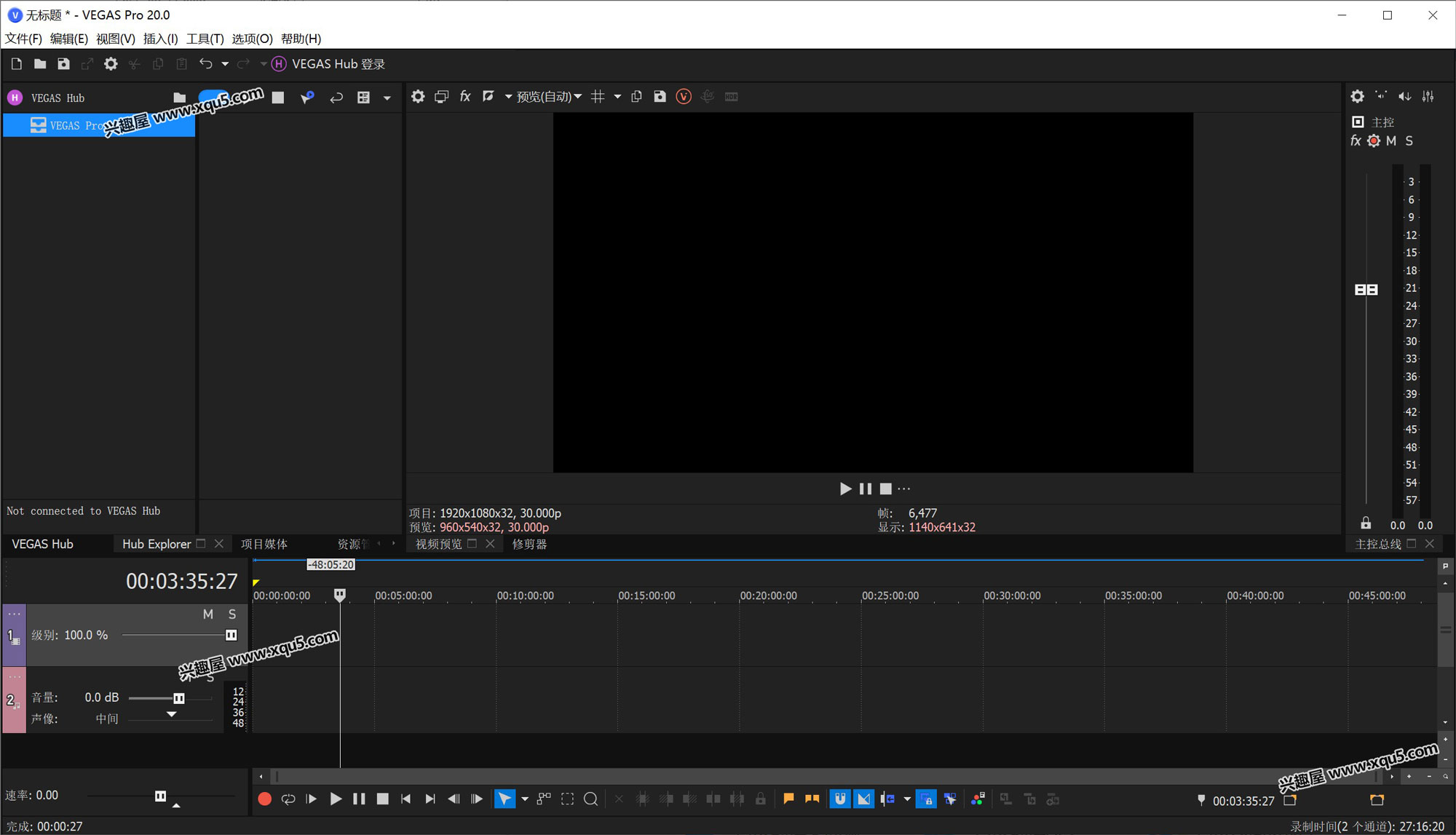Image resolution: width=1456 pixels, height=835 pixels.
Task: Open more preview controls ellipsis
Action: (904, 488)
